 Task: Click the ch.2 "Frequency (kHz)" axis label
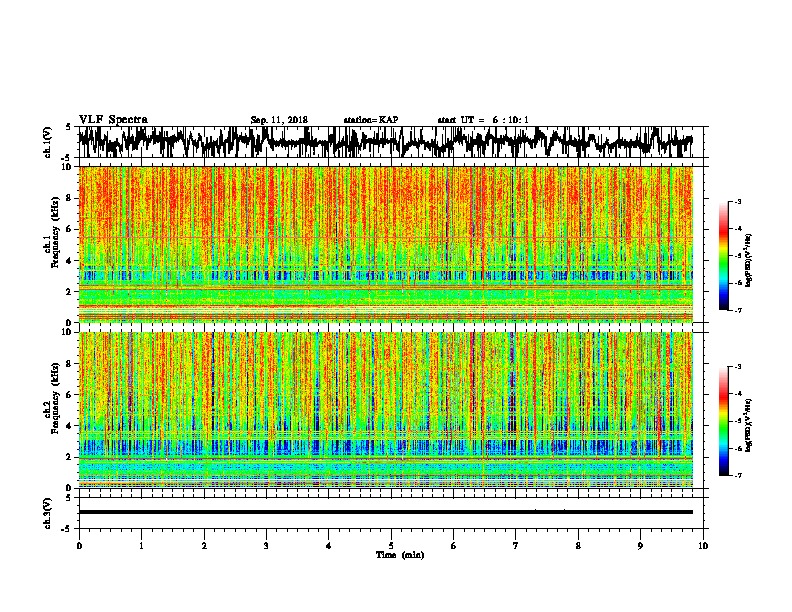55,397
